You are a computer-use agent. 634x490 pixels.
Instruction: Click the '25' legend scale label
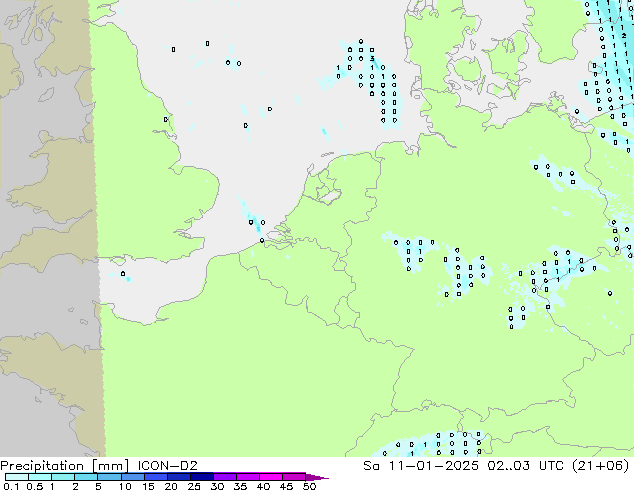(x=194, y=486)
